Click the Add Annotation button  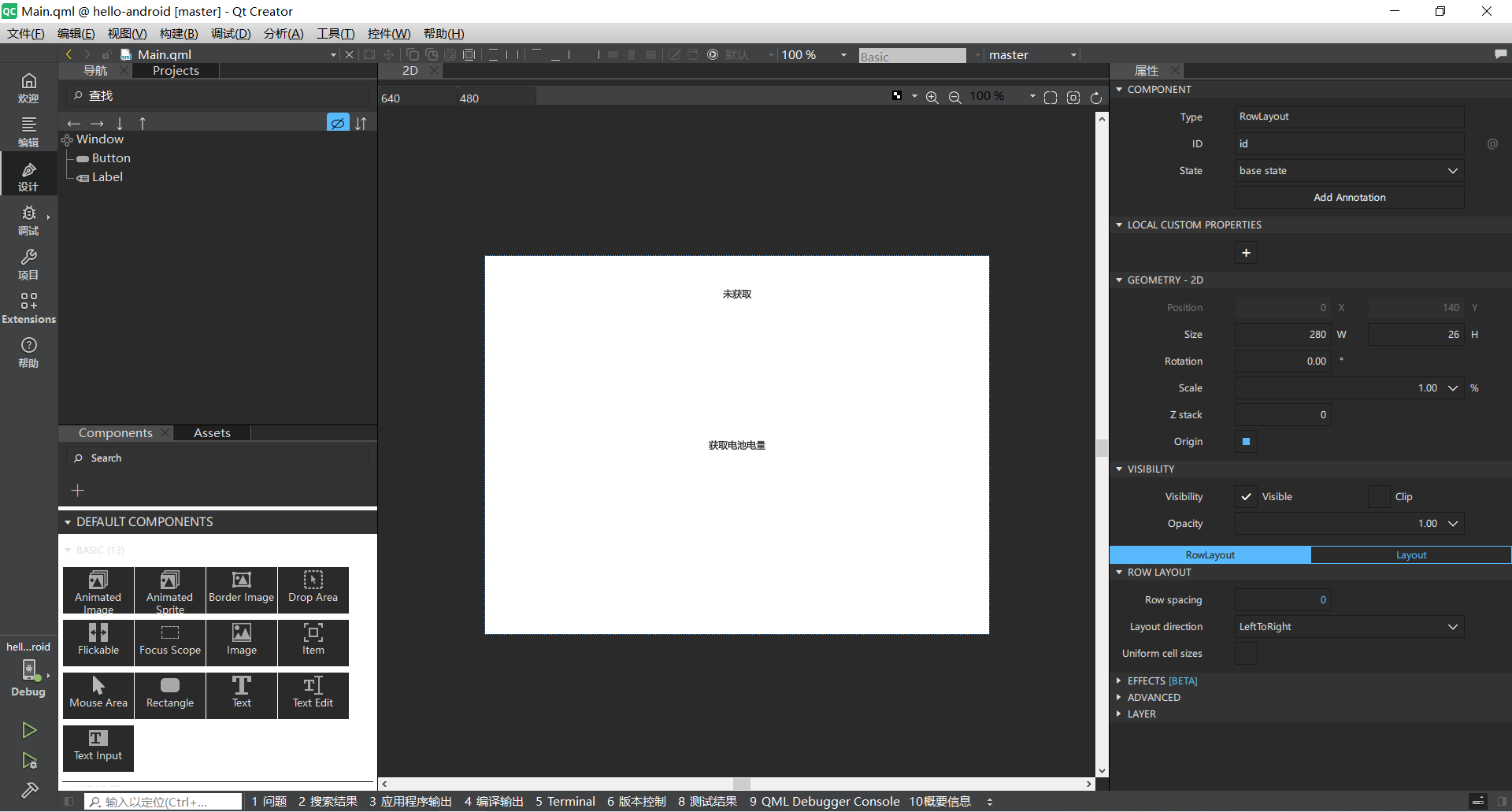tap(1349, 198)
